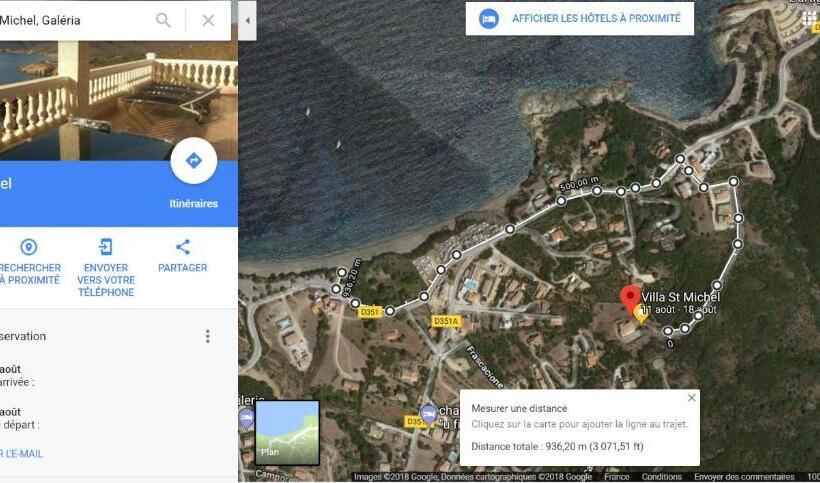This screenshot has height=483, width=820.
Task: Open the reservation three-dot menu
Action: (x=208, y=336)
